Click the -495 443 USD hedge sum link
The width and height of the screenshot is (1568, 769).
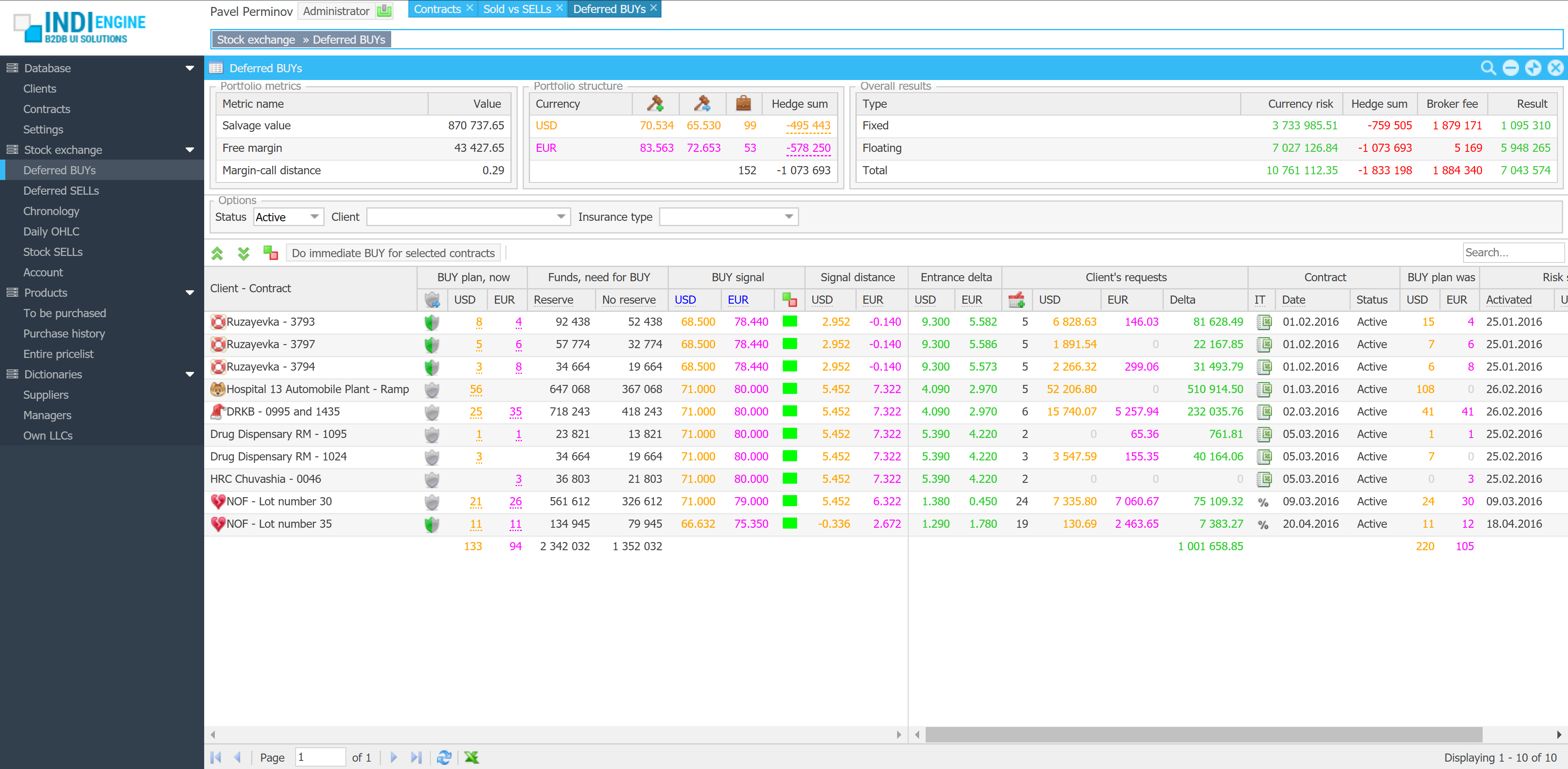pos(808,125)
